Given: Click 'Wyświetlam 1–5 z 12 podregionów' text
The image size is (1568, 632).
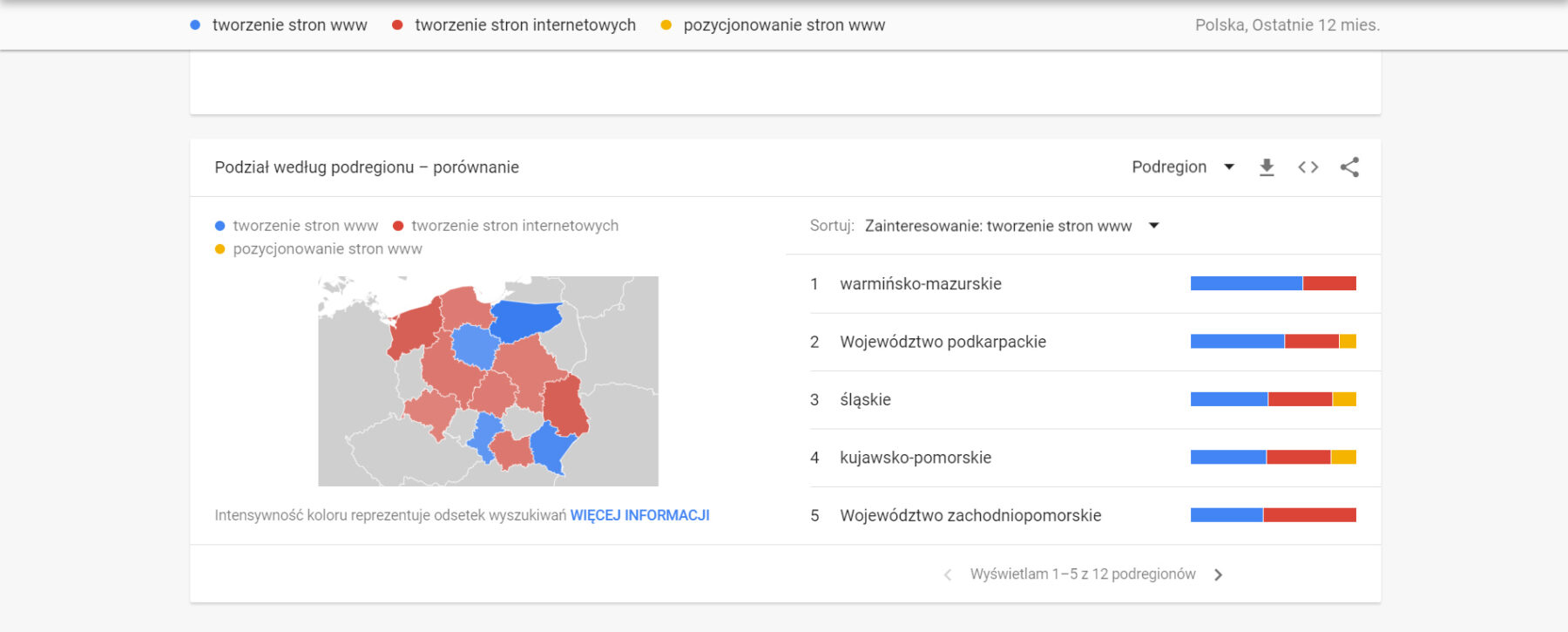Looking at the screenshot, I should click(1083, 574).
